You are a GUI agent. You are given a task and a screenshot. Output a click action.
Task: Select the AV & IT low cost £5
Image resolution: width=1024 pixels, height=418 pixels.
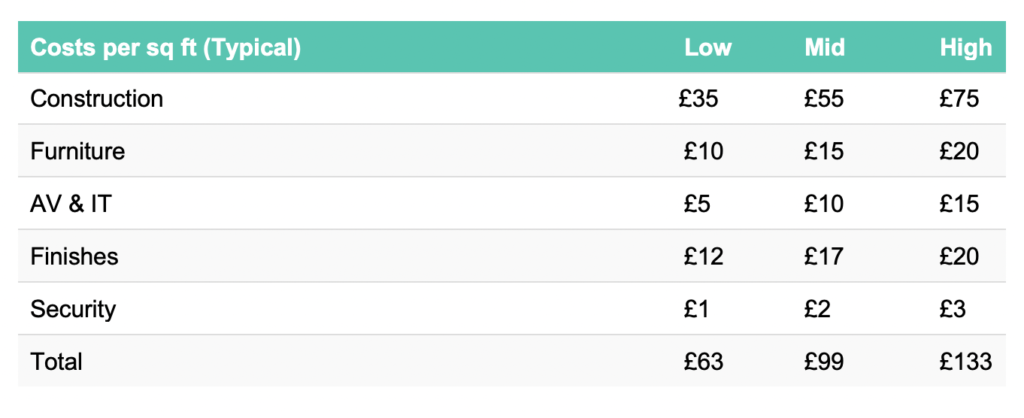coord(697,204)
